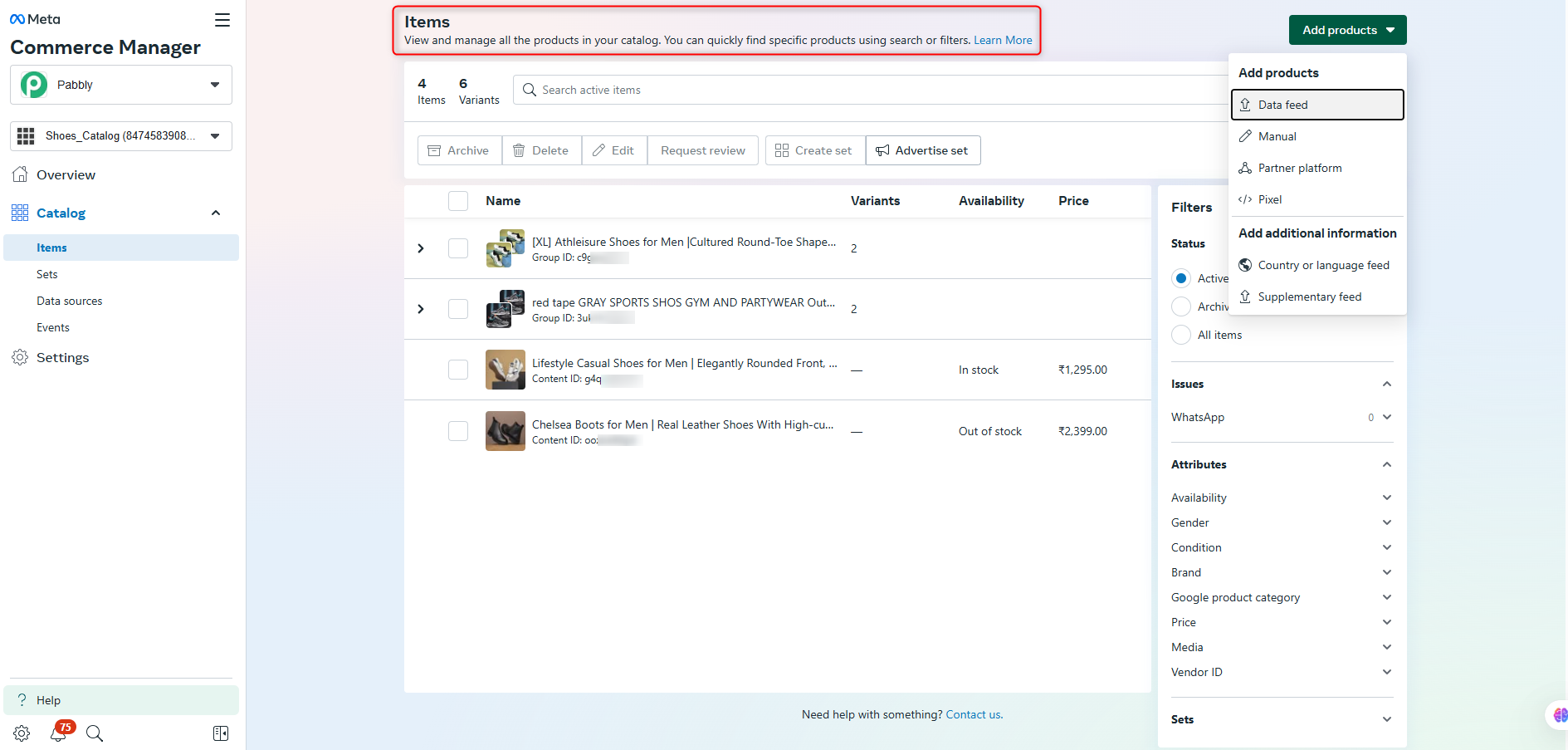Click the Pixel code icon
The image size is (1568, 750).
(1245, 199)
